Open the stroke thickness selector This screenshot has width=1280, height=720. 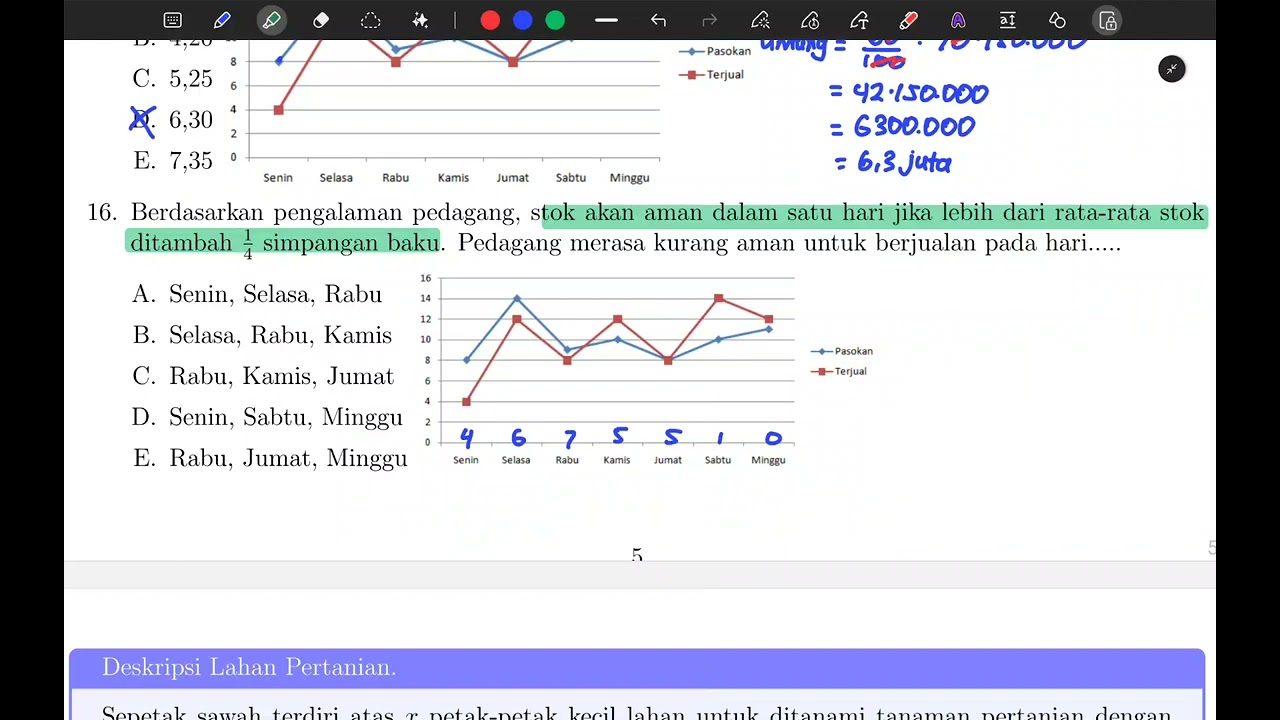606,20
